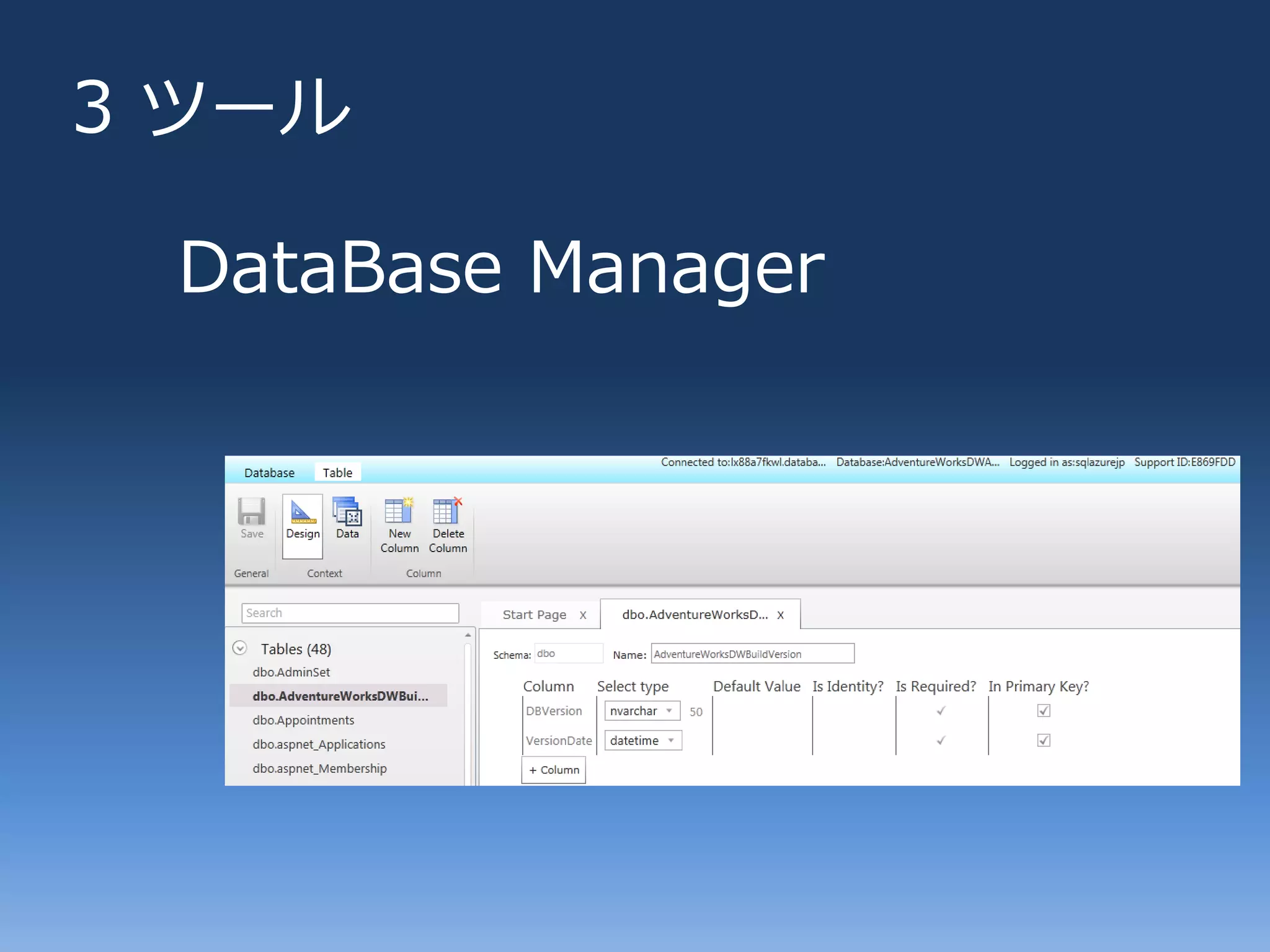Click the Logged in as:sqlazurejp text

tap(1067, 462)
